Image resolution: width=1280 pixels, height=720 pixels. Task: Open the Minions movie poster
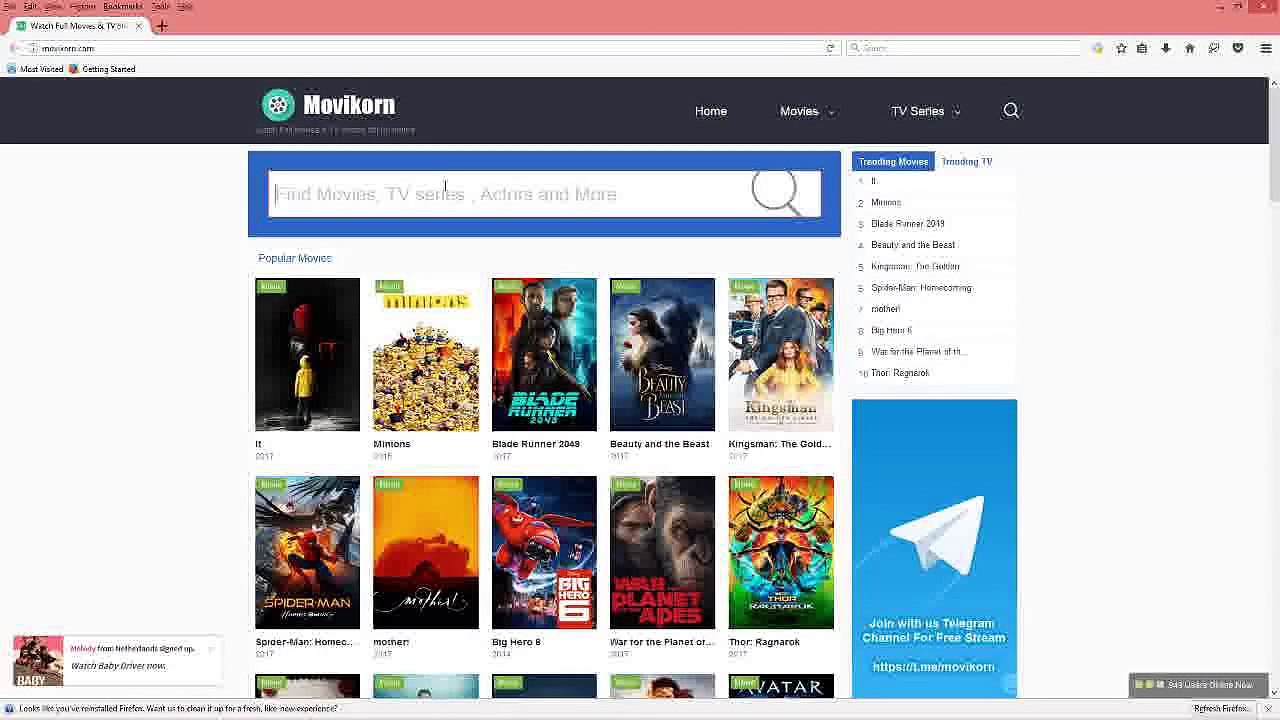426,354
